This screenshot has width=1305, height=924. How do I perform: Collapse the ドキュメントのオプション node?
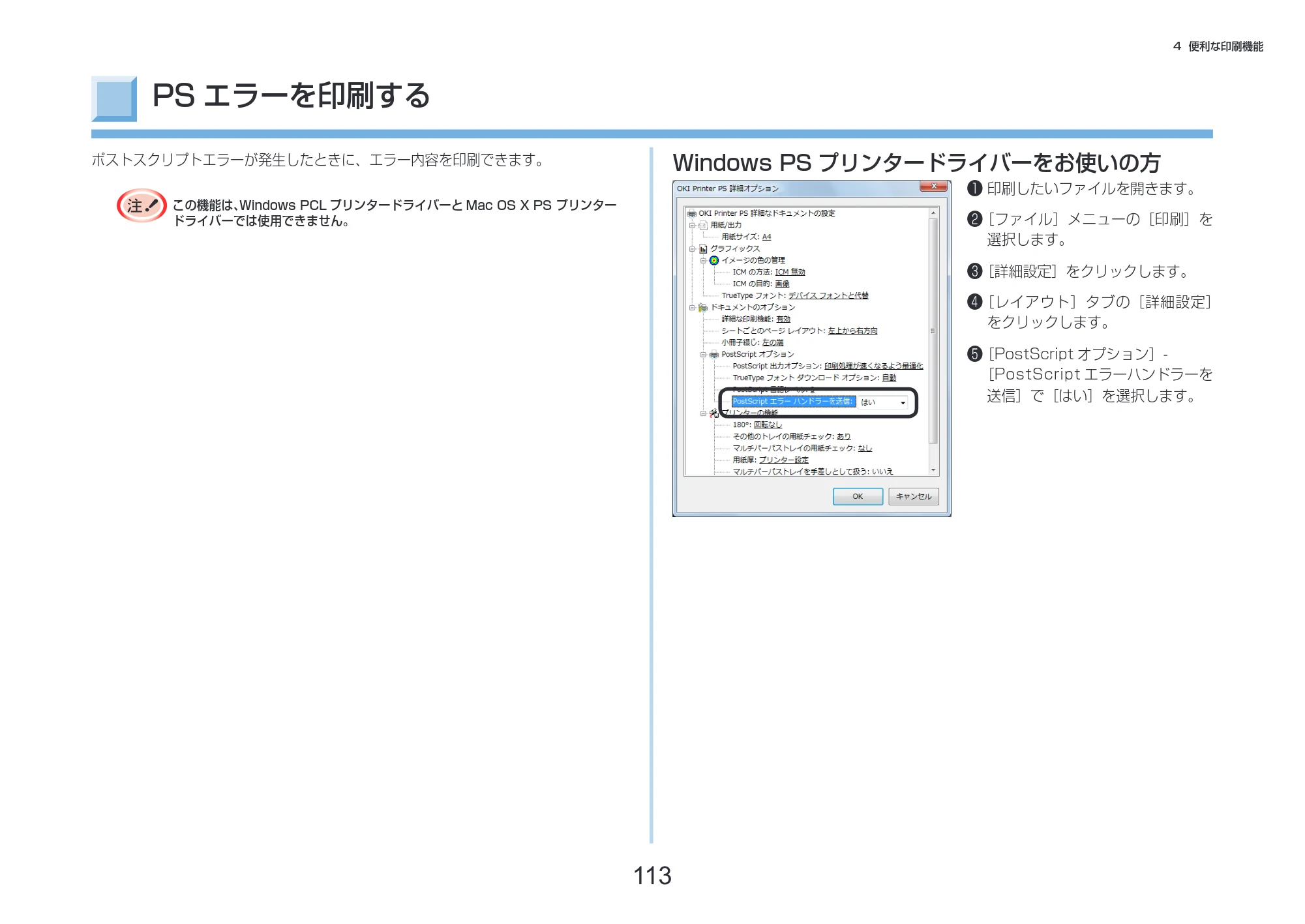coord(692,307)
